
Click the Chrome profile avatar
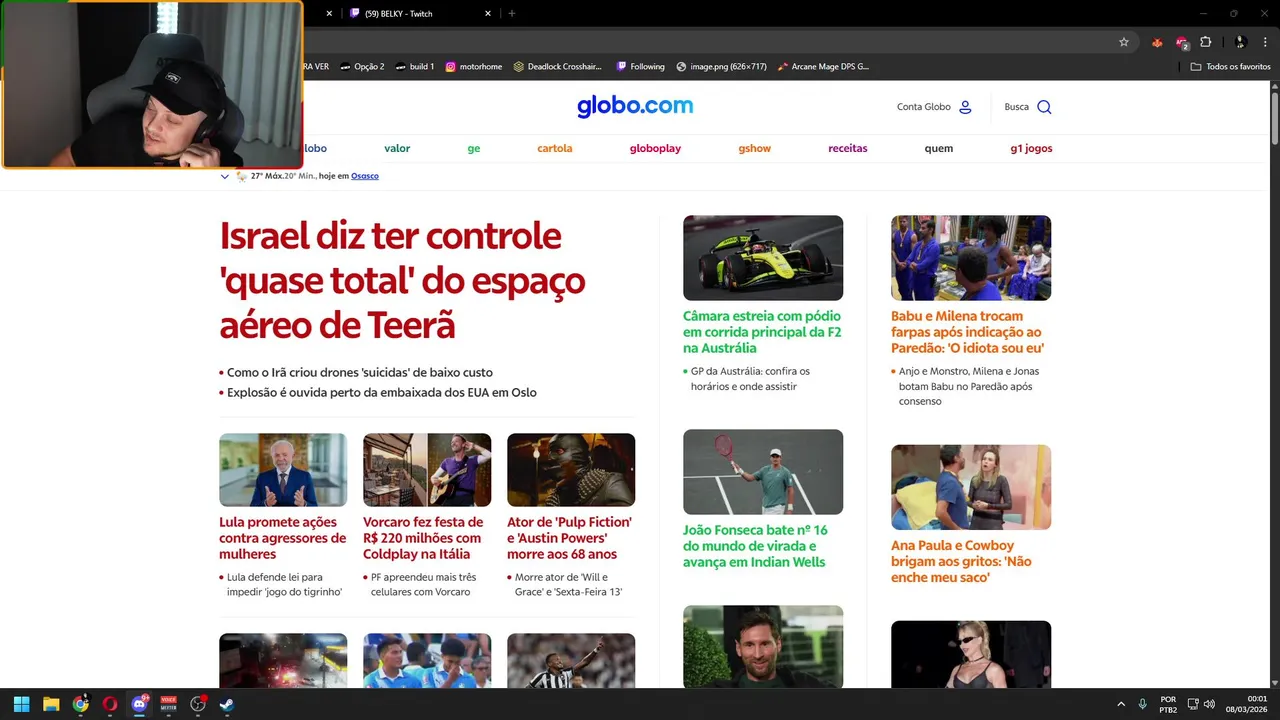[1240, 42]
